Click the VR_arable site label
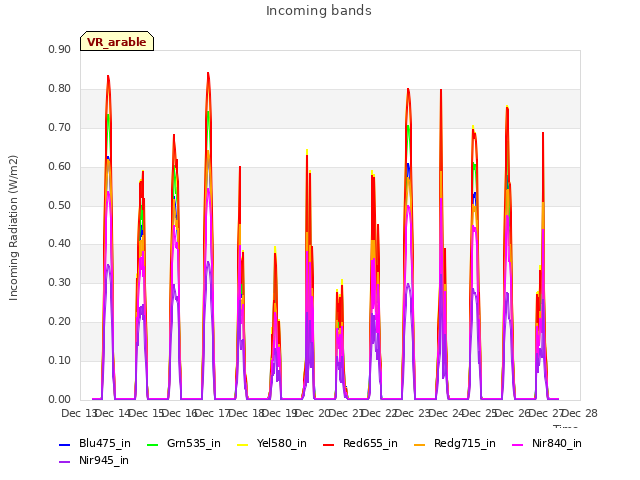The height and width of the screenshot is (480, 640). [x=117, y=42]
